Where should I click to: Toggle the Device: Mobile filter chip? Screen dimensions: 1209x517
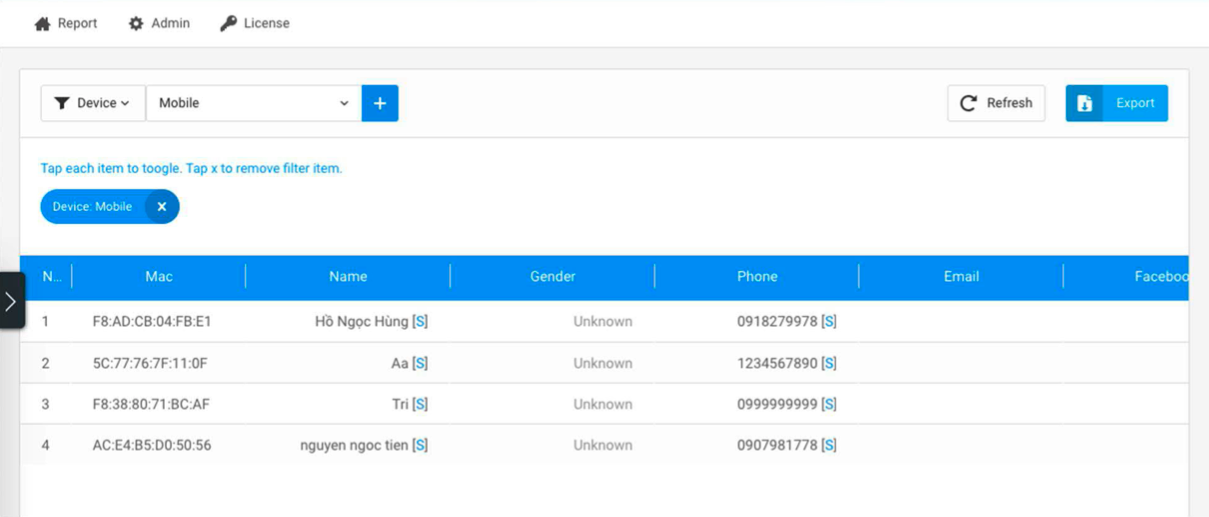93,206
